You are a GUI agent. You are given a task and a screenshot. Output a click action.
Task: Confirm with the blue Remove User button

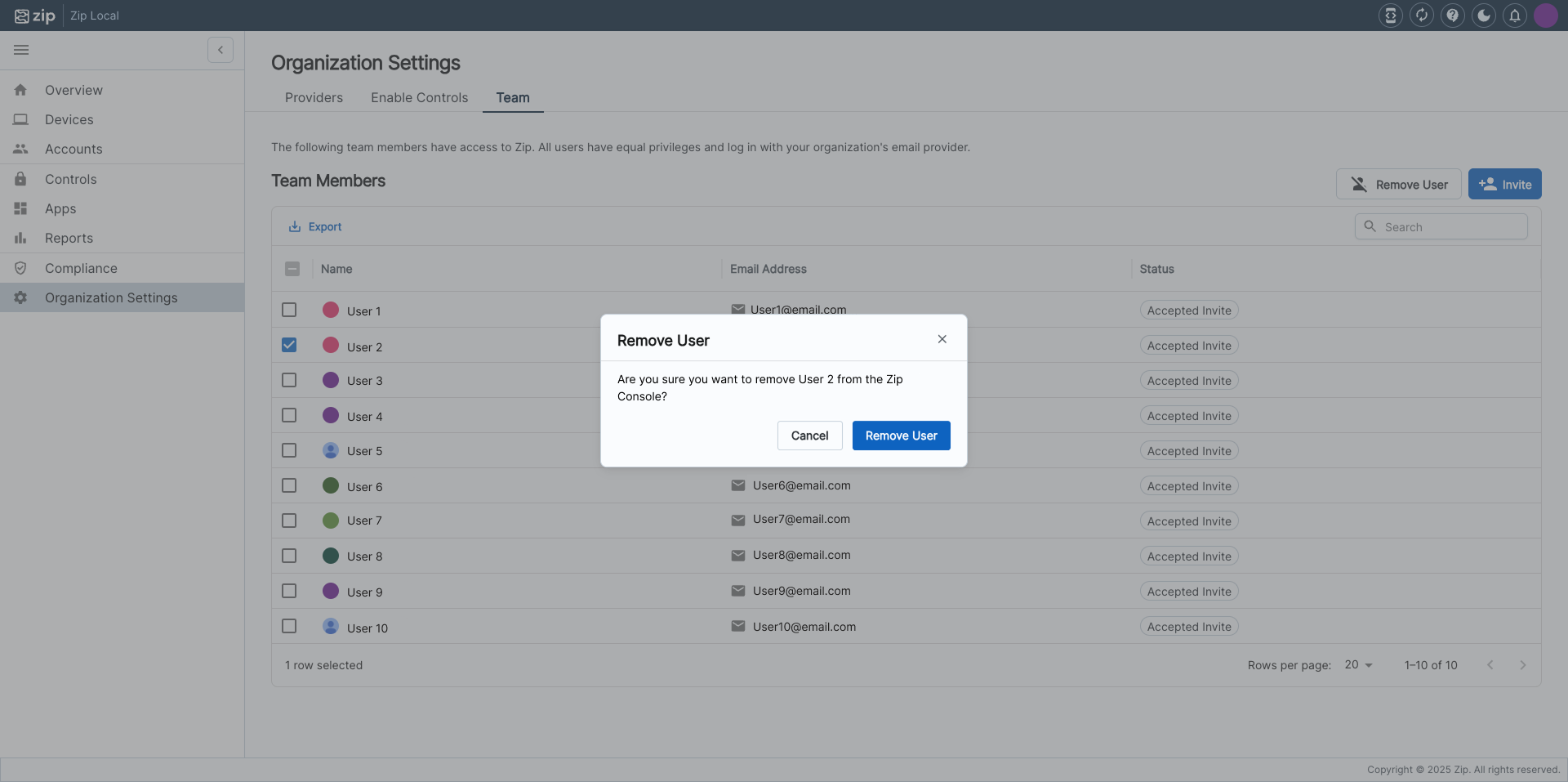(901, 436)
